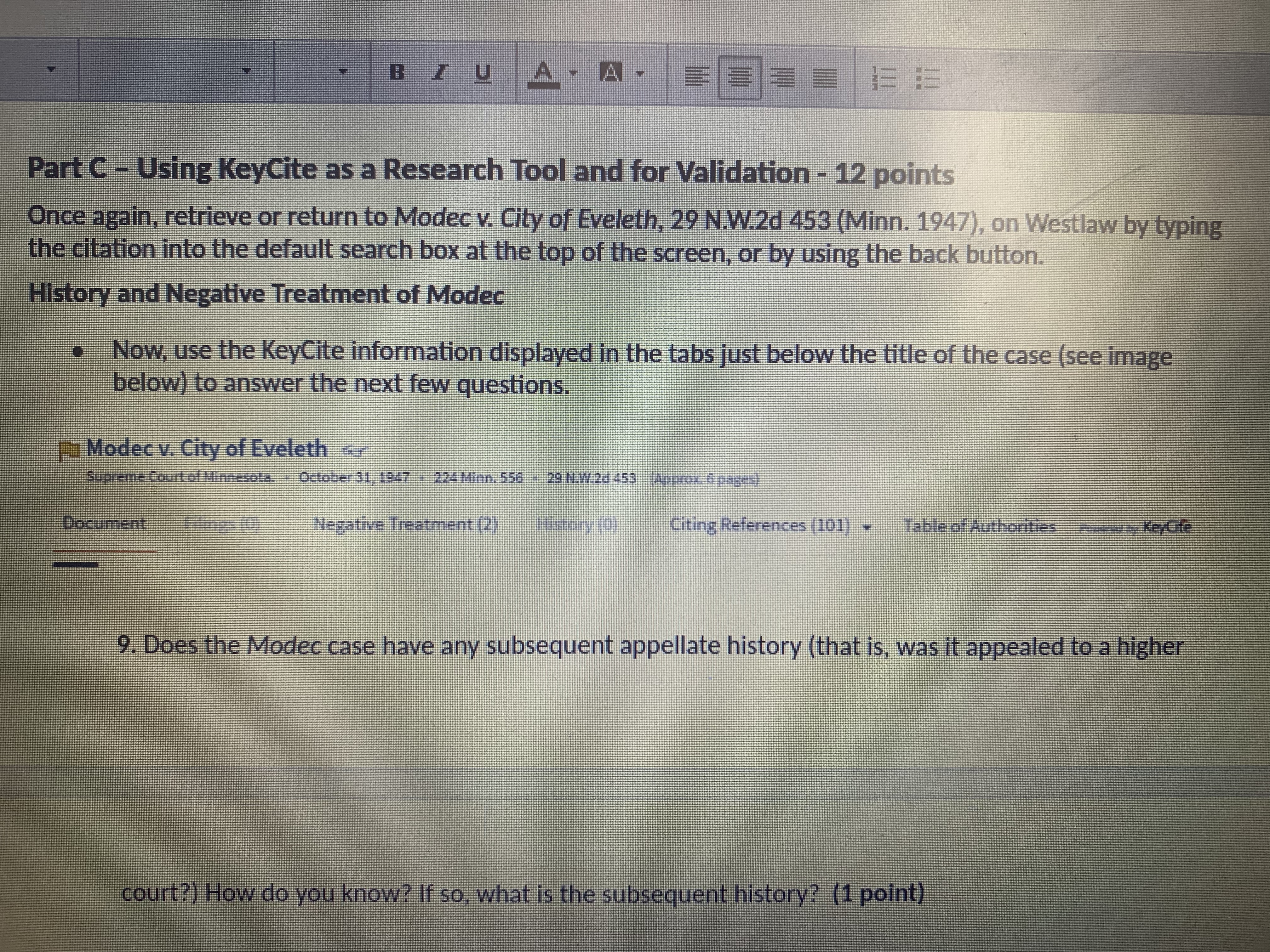
Task: Toggle bold formatting
Action: [397, 73]
